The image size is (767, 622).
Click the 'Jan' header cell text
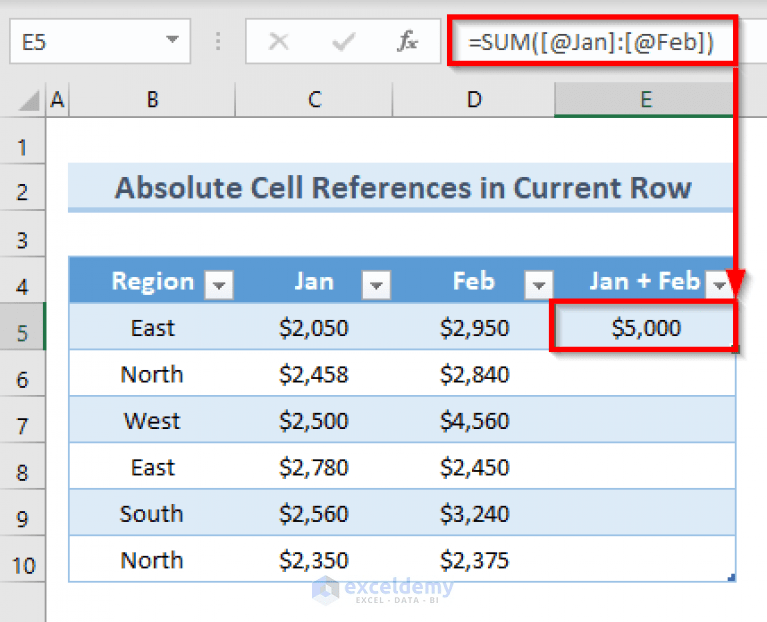pyautogui.click(x=314, y=281)
